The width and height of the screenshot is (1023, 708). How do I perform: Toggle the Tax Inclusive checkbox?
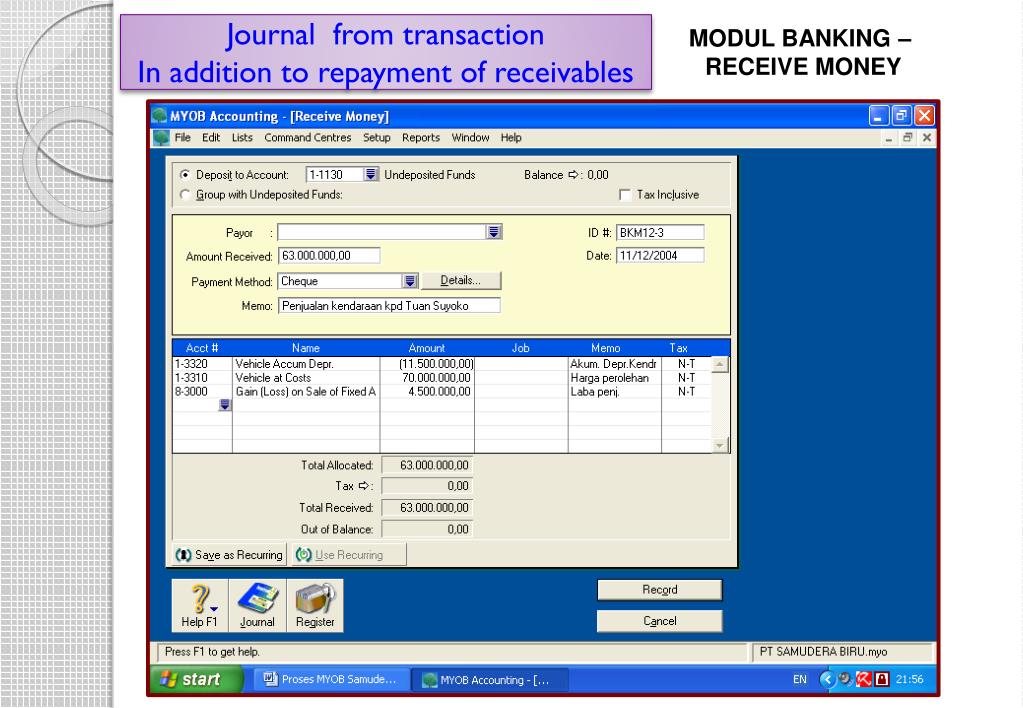tap(625, 194)
